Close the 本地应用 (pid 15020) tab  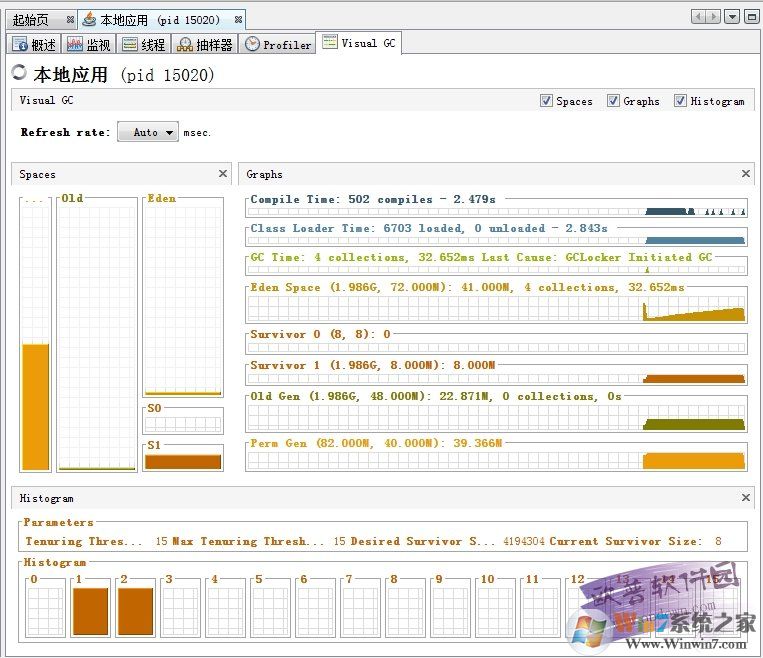point(237,19)
